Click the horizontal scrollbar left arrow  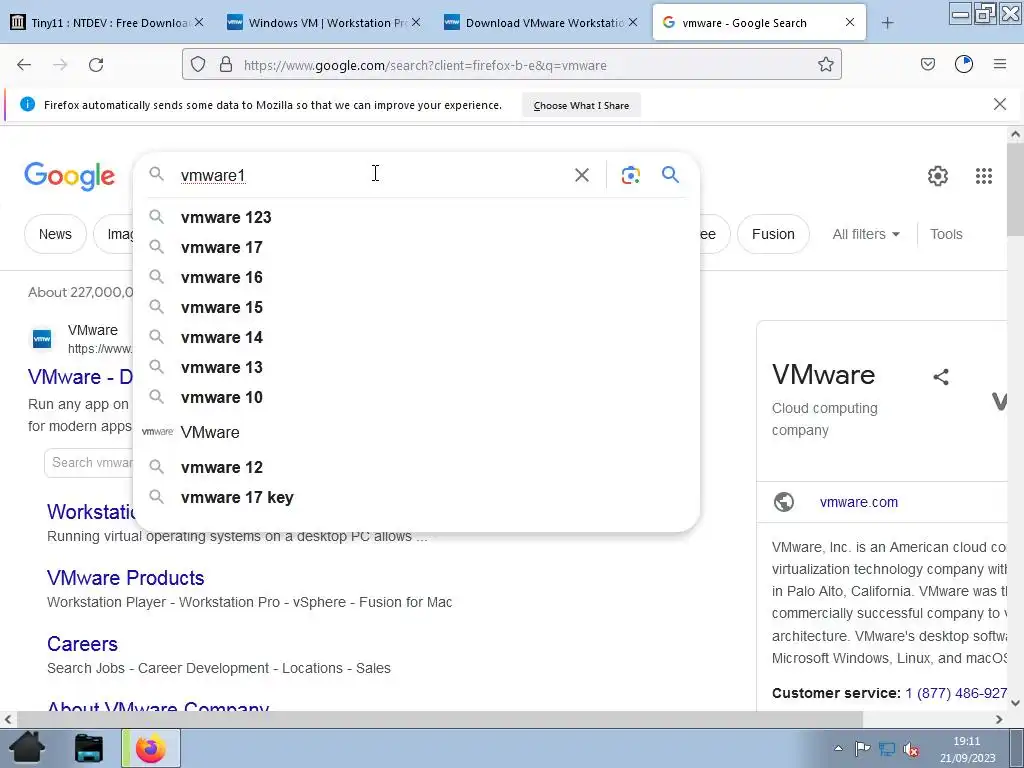8,719
